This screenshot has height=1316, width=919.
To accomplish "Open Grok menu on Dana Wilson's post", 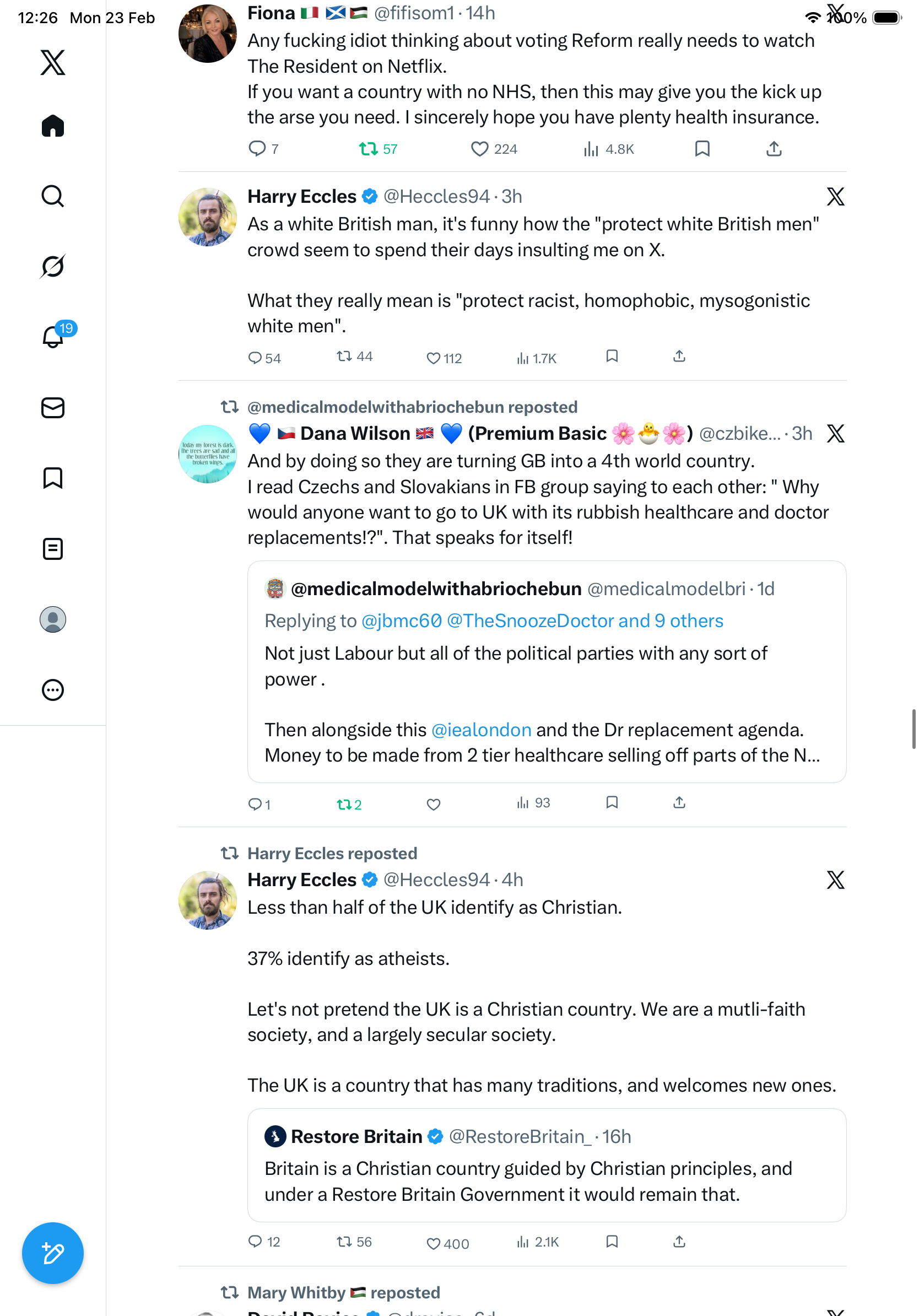I will tap(835, 433).
